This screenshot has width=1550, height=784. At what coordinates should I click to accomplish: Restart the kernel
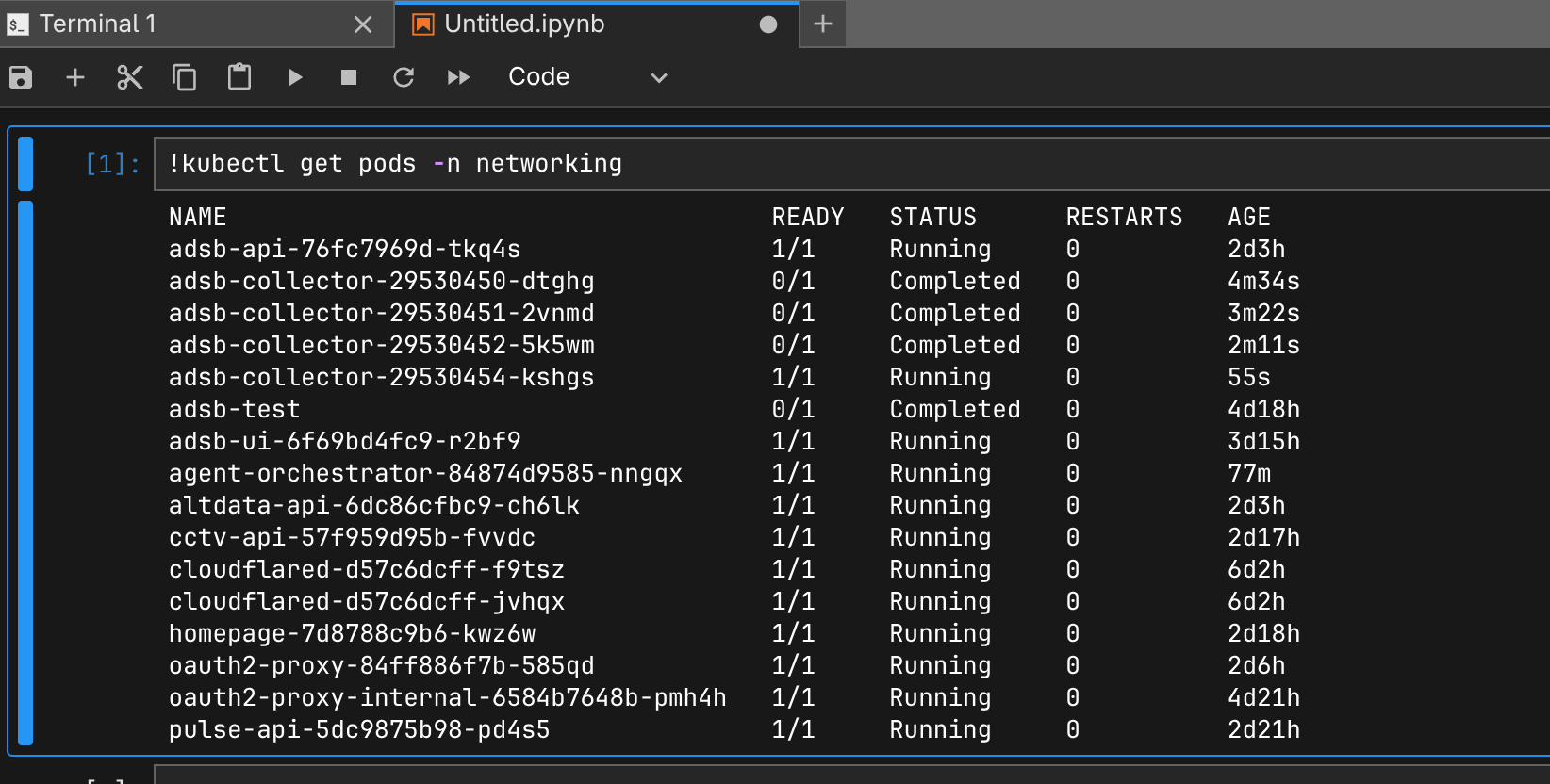click(x=404, y=77)
